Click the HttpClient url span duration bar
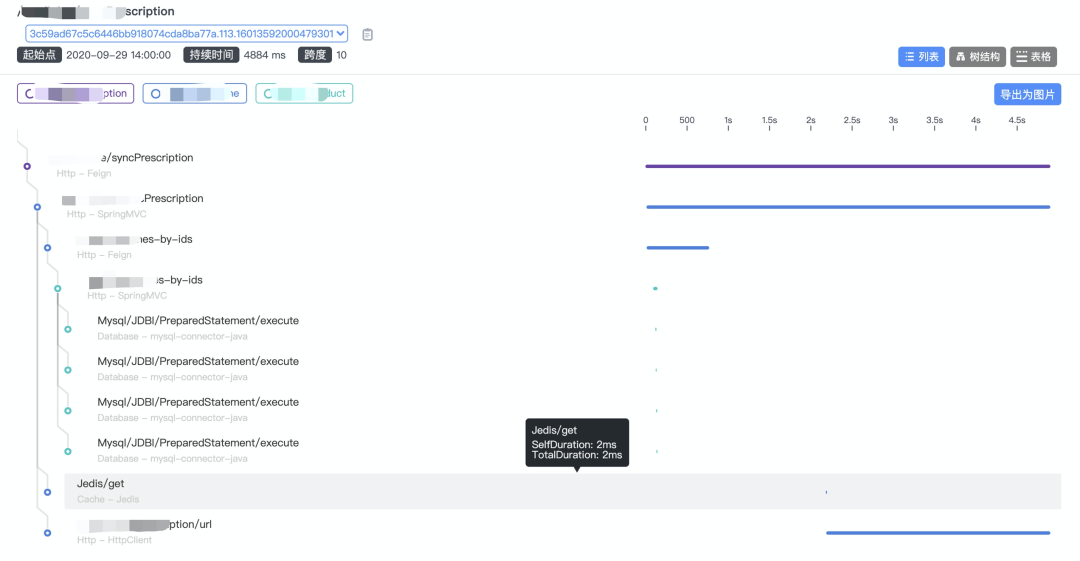 937,533
